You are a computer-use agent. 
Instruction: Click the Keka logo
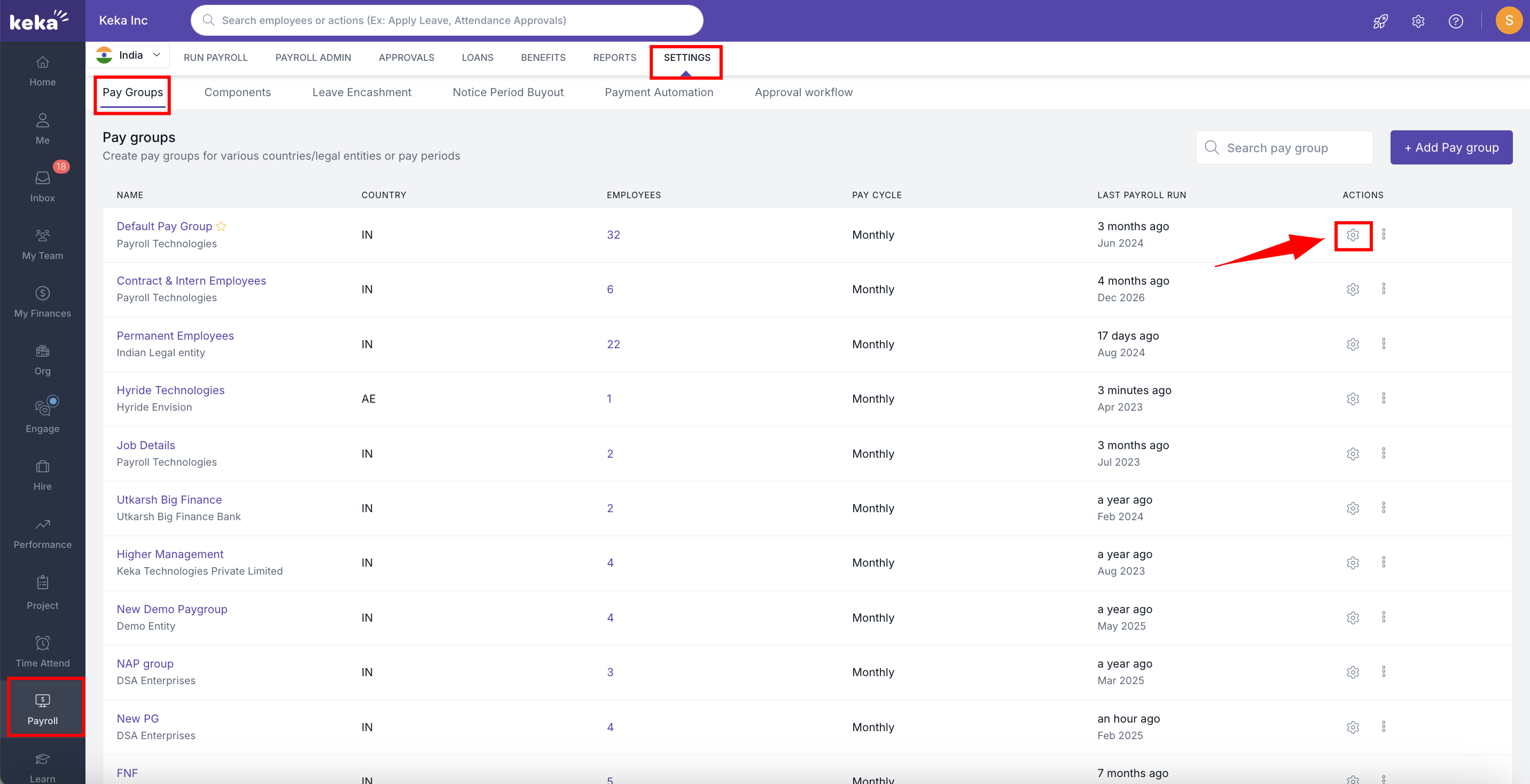pyautogui.click(x=37, y=20)
